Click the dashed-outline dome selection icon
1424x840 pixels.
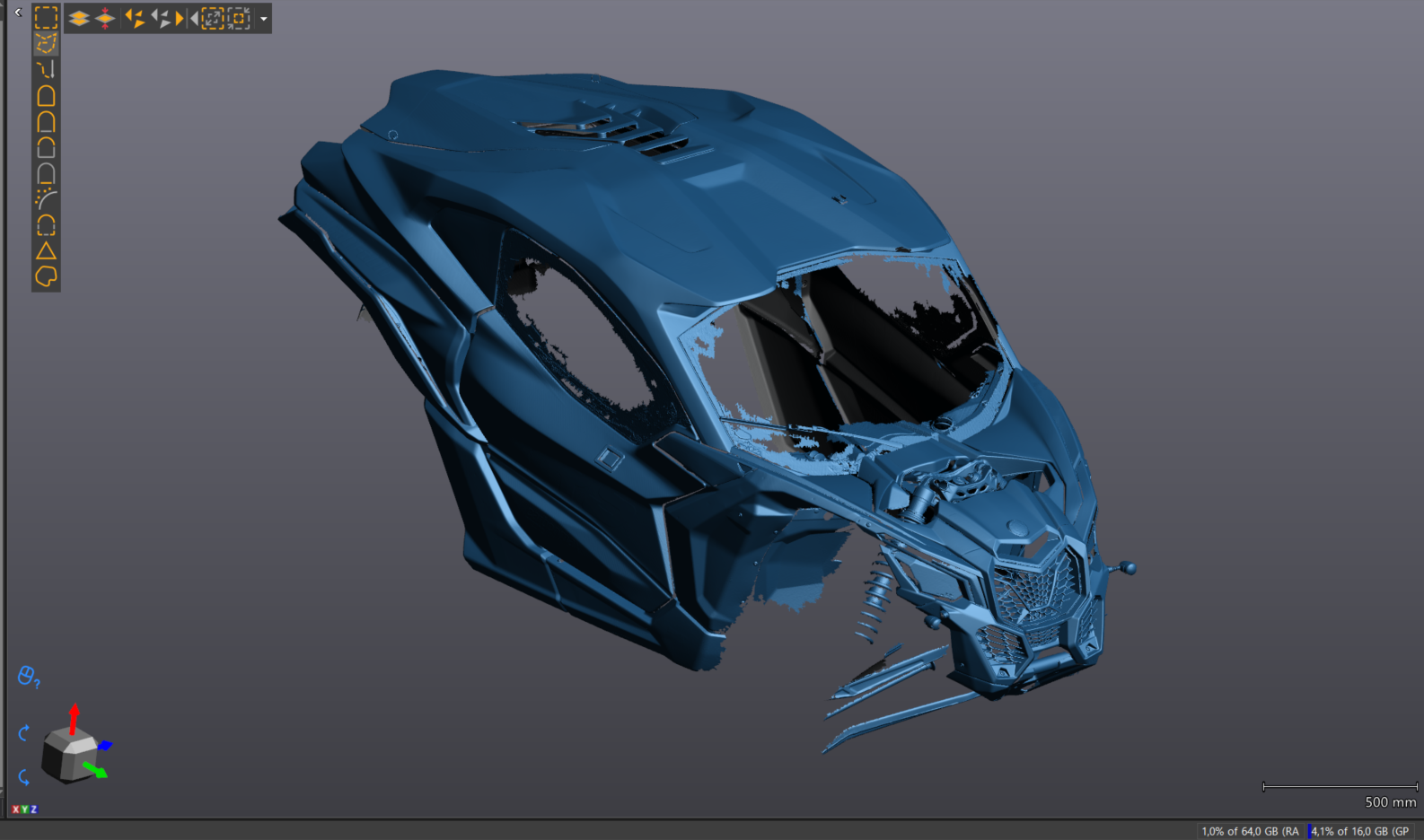coord(46,224)
